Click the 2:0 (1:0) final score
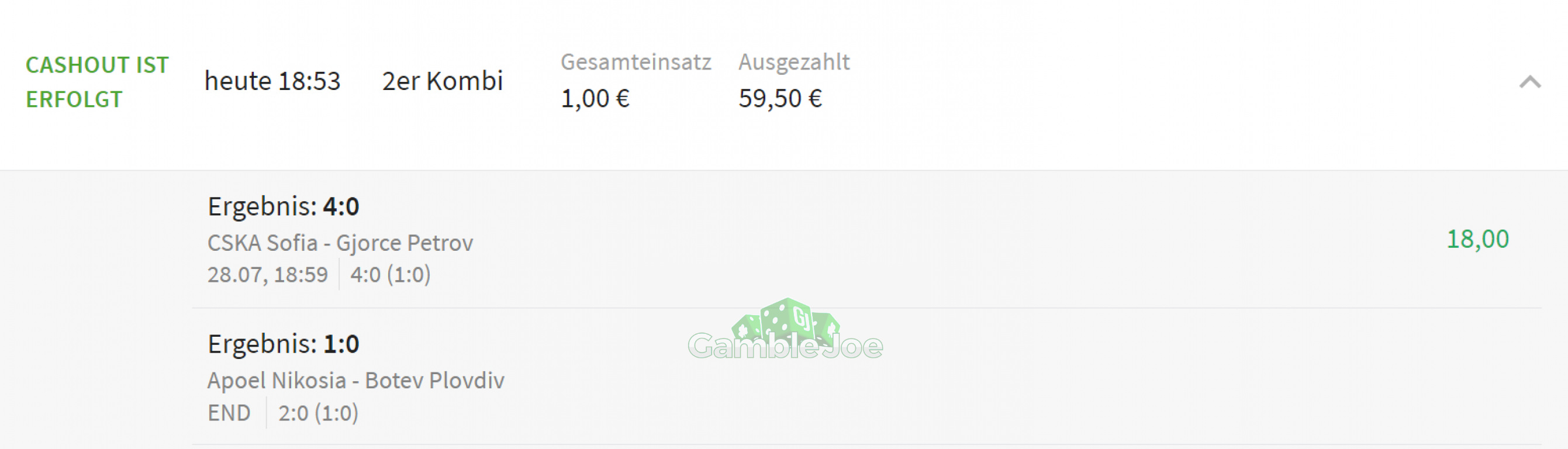Viewport: 1568px width, 449px height. (x=319, y=413)
